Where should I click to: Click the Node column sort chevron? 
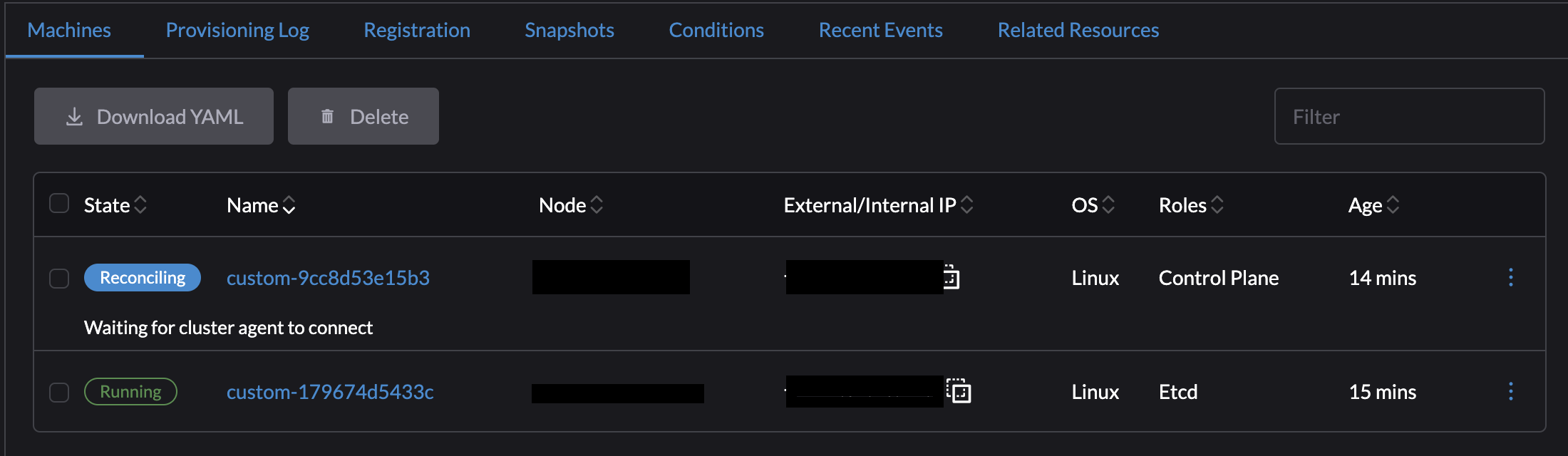point(597,204)
